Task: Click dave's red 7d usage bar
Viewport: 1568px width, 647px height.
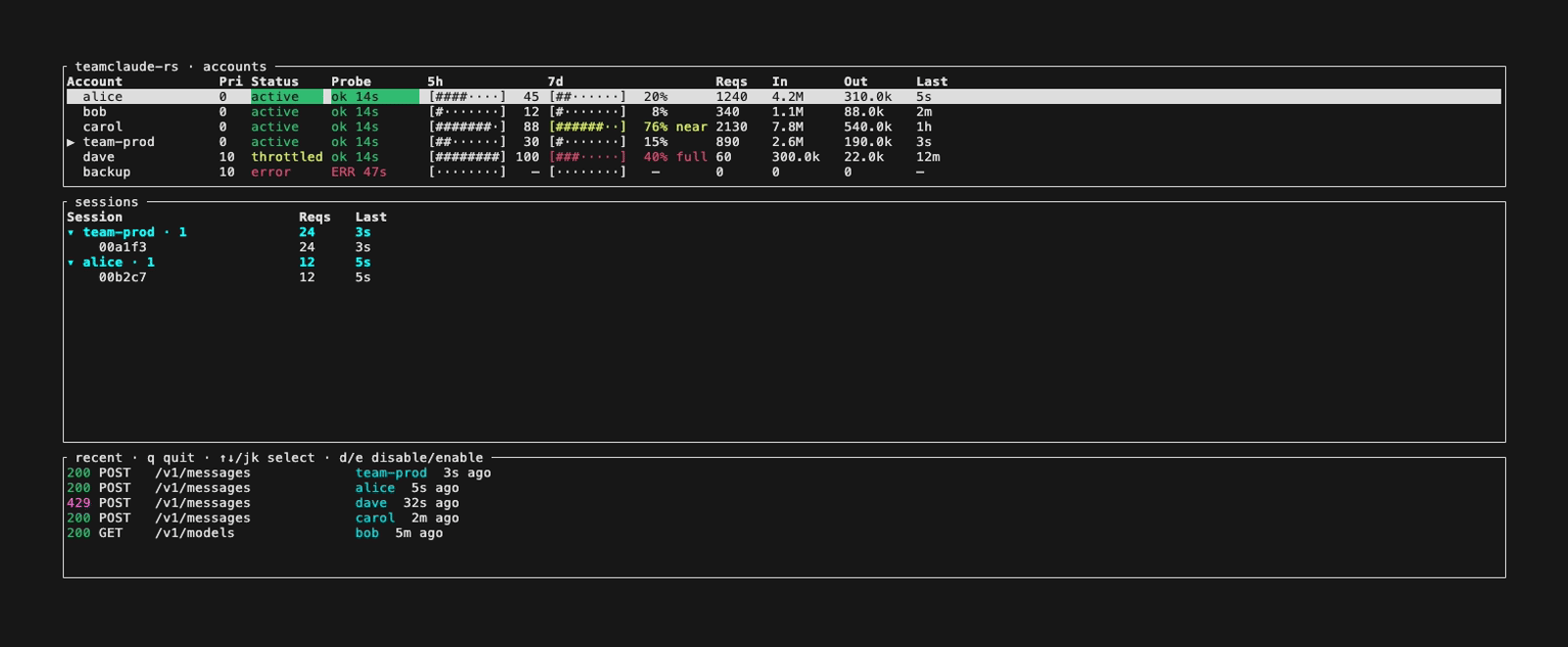Action: [588, 157]
